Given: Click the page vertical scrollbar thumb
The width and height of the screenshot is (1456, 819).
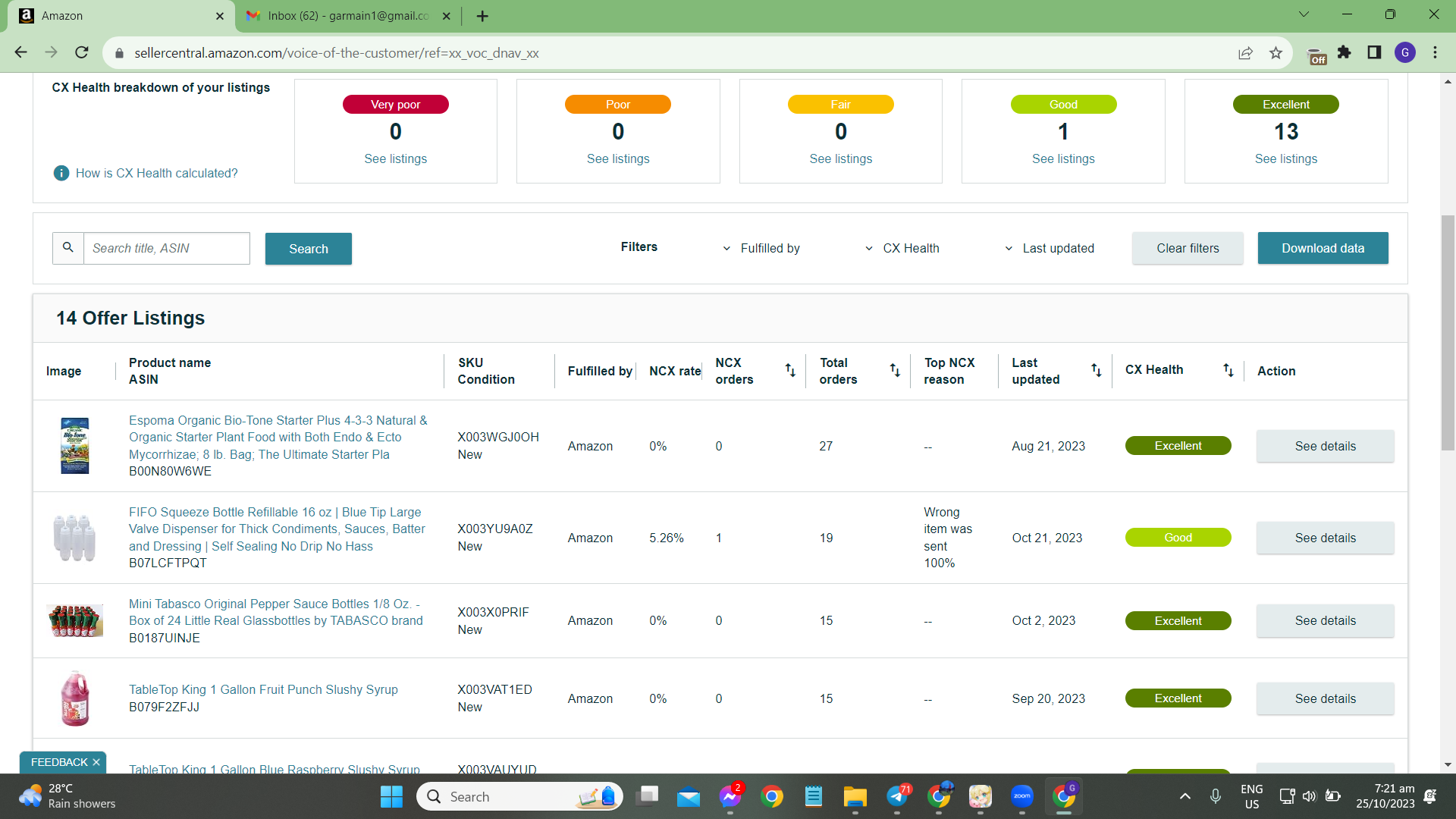Looking at the screenshot, I should click(1448, 334).
